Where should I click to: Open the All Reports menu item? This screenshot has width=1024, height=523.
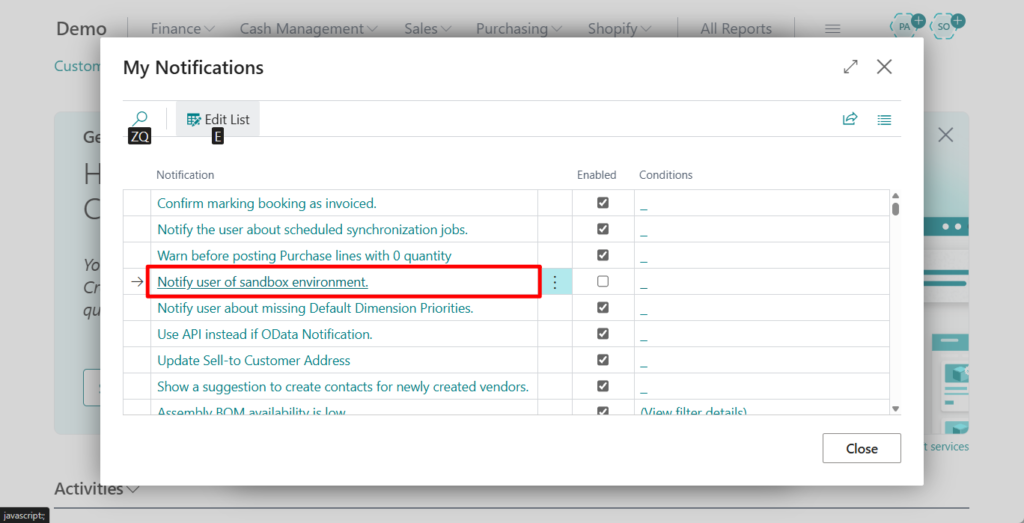click(x=735, y=29)
